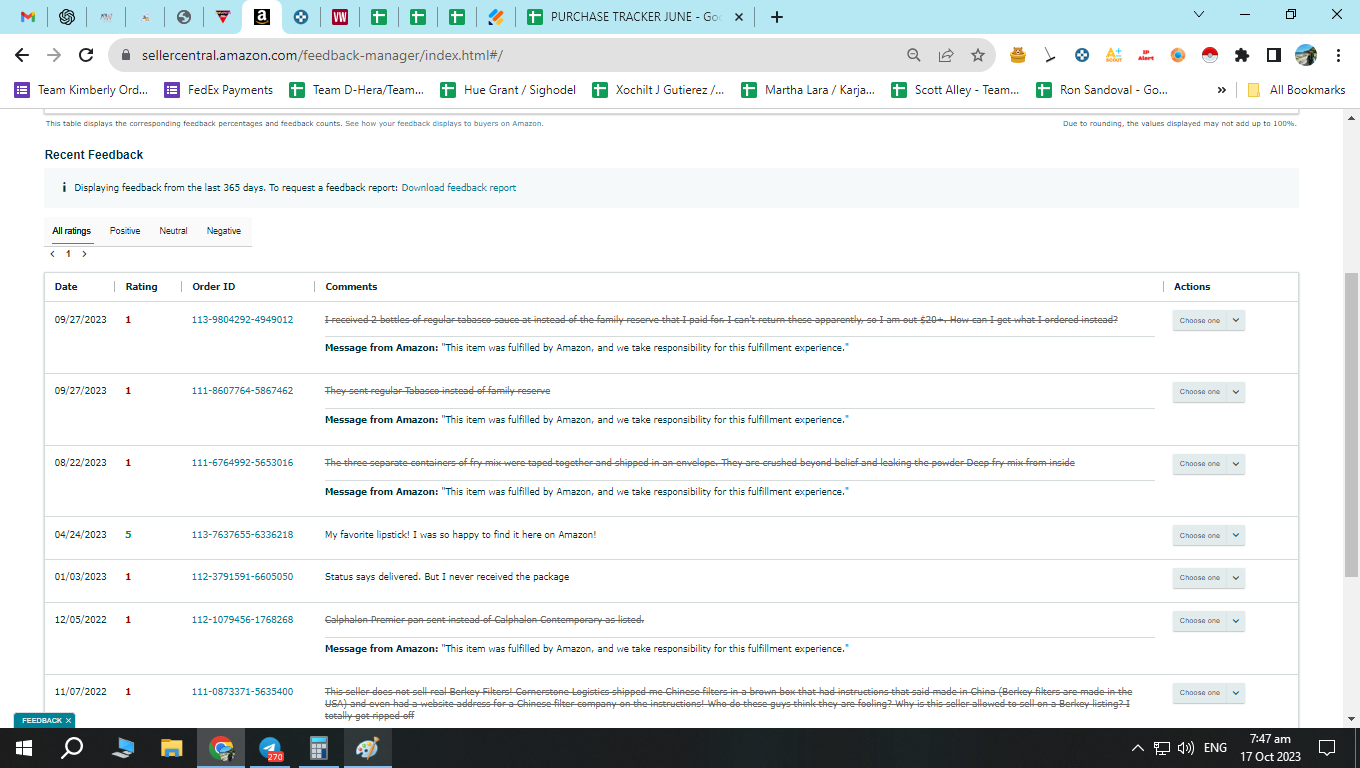The height and width of the screenshot is (768, 1360).
Task: Open the ChatGPT browser tab
Action: pos(67,17)
